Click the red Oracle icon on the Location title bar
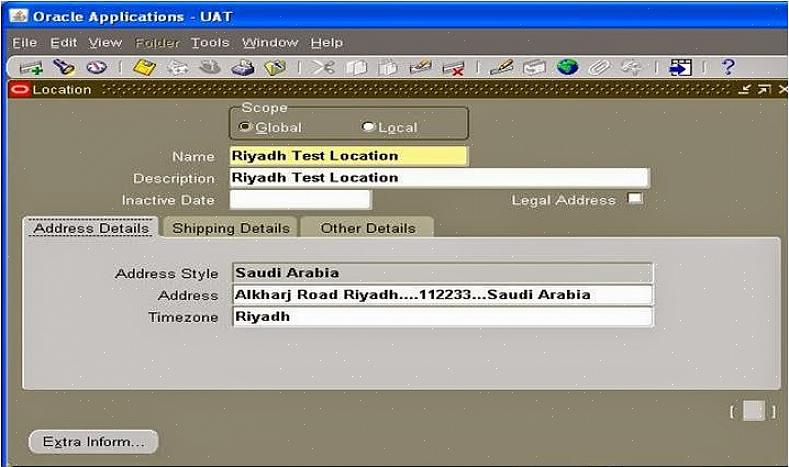Screen dimensions: 789x467 [x=20, y=90]
